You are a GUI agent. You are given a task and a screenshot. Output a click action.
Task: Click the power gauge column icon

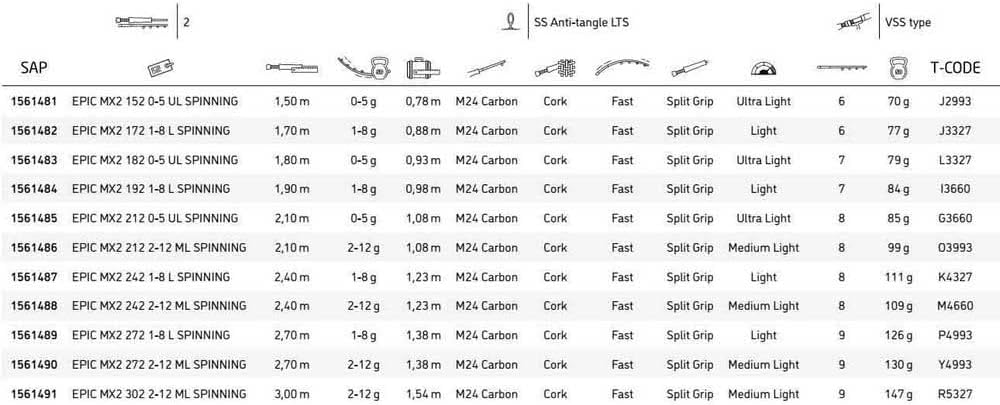tap(763, 68)
